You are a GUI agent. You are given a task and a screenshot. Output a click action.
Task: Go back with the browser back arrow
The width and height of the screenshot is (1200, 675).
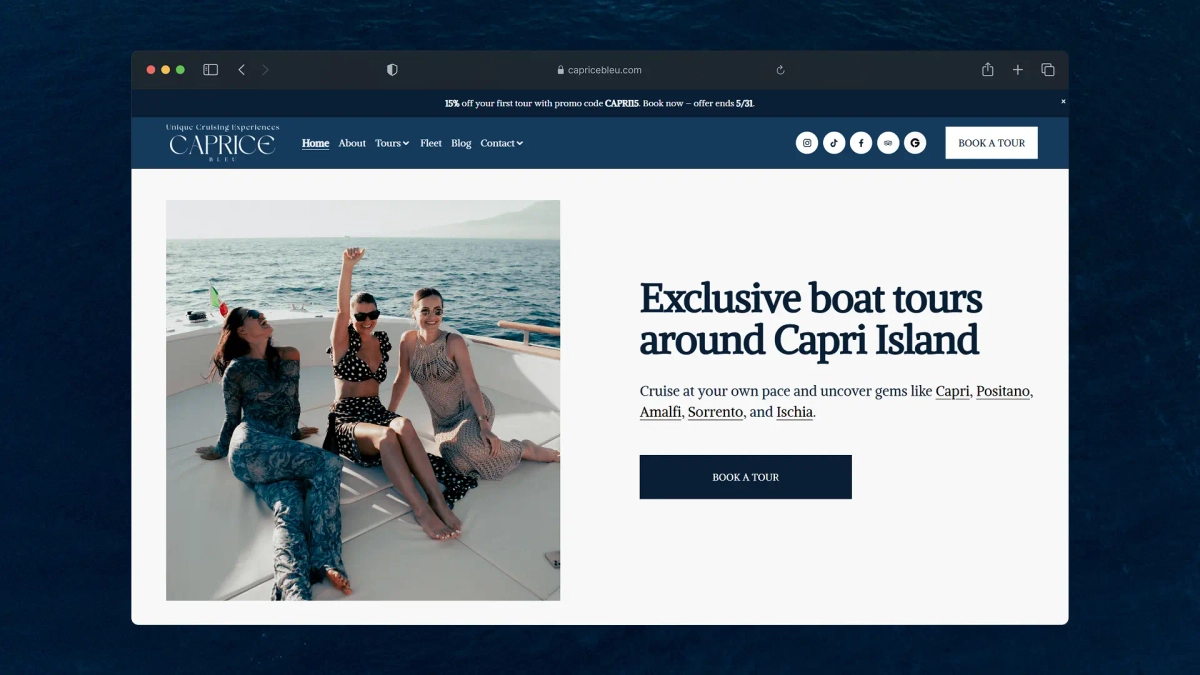pyautogui.click(x=241, y=70)
